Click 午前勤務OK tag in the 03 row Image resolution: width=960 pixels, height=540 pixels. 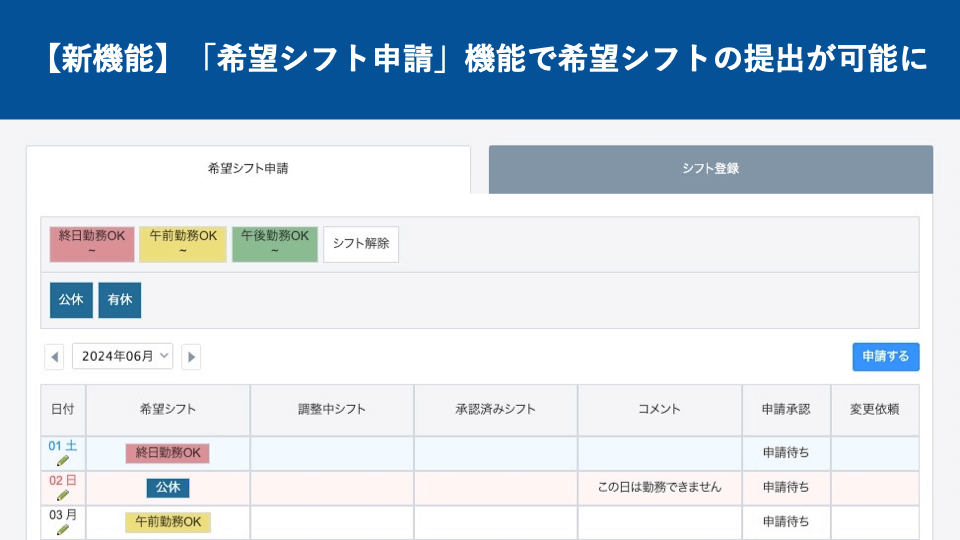click(168, 522)
